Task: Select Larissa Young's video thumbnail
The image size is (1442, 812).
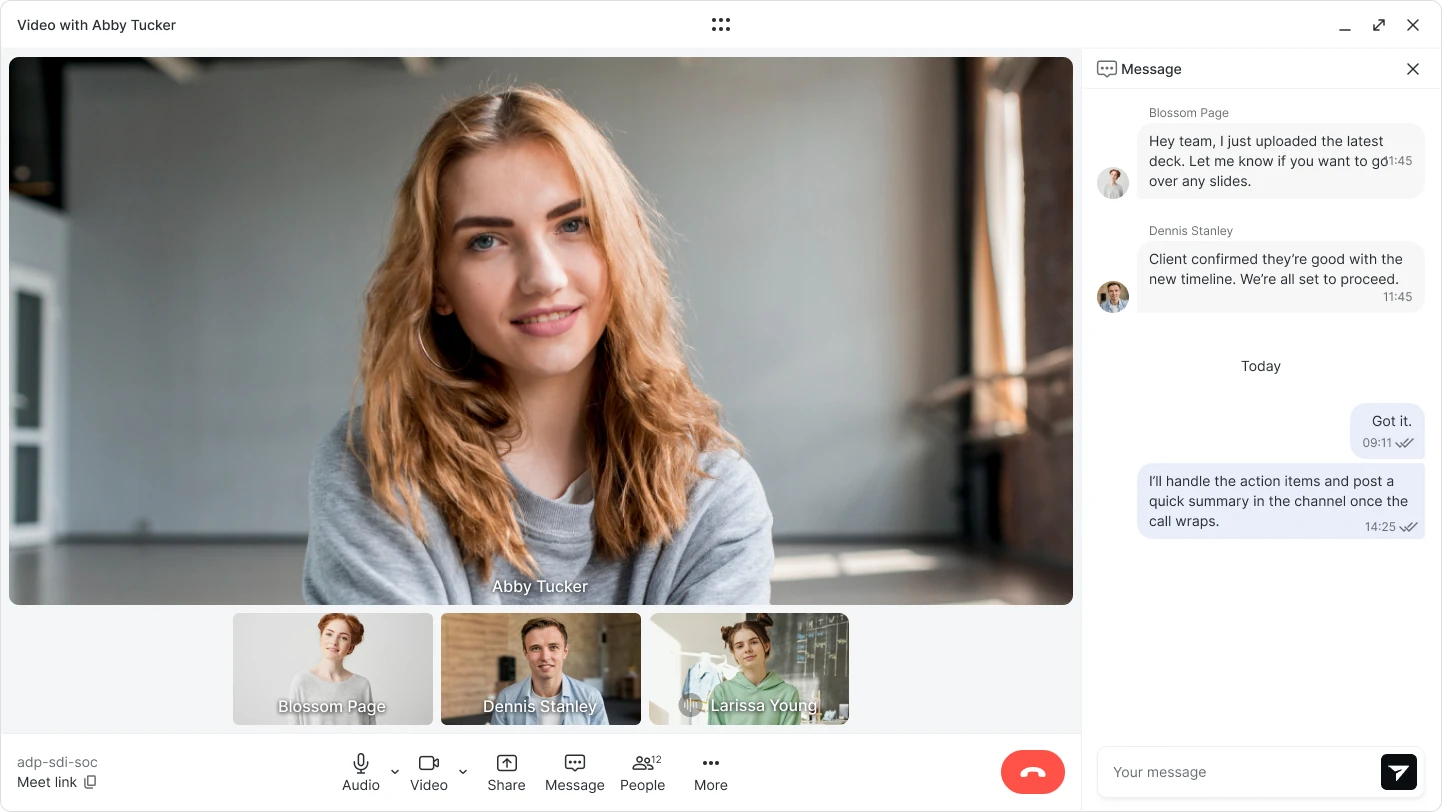Action: [x=749, y=669]
